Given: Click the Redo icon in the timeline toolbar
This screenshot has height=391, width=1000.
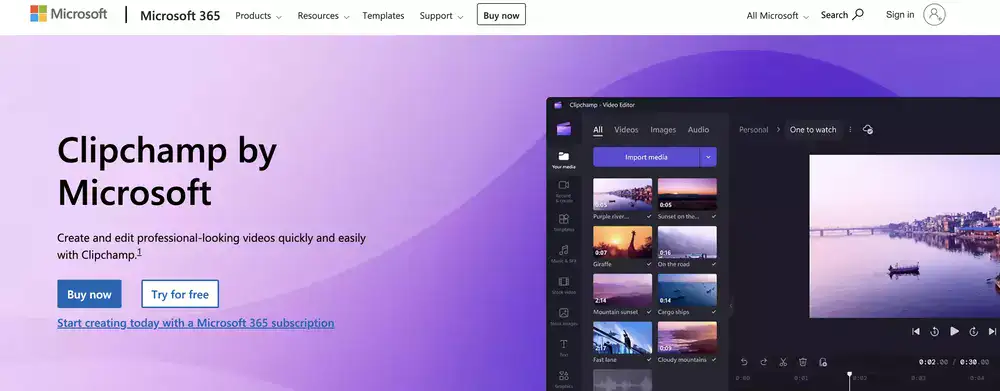Looking at the screenshot, I should point(763,362).
